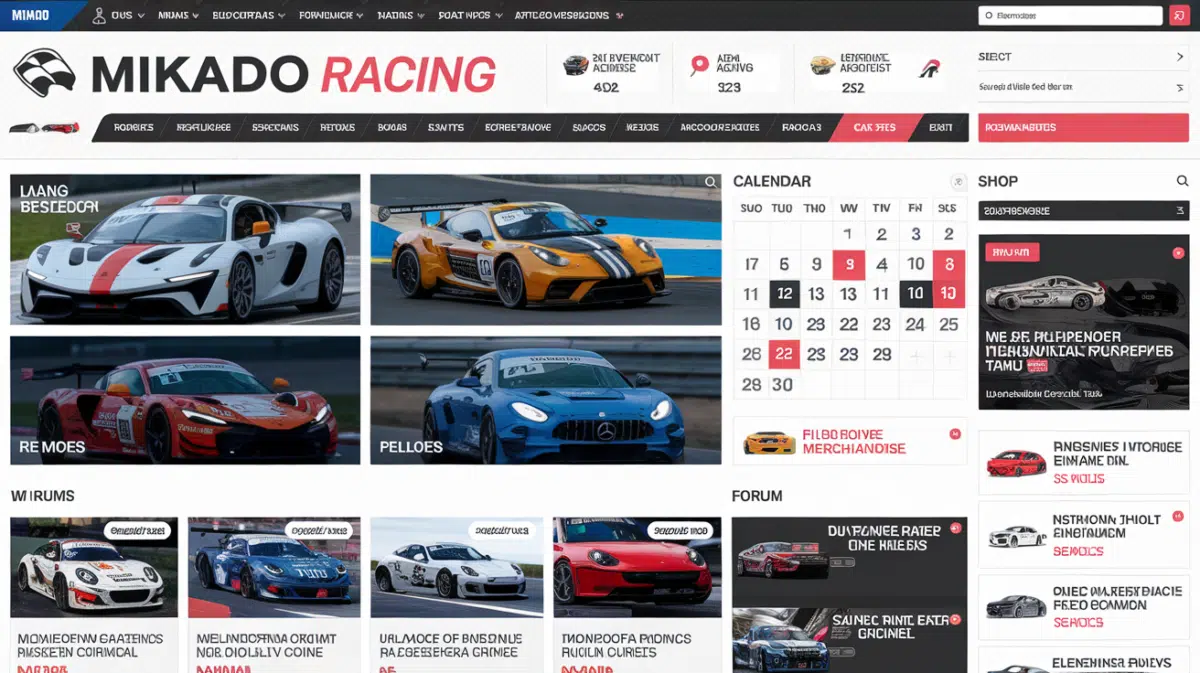Click the orange car icon in MERCHANDISE card
The image size is (1200, 673).
pos(770,441)
